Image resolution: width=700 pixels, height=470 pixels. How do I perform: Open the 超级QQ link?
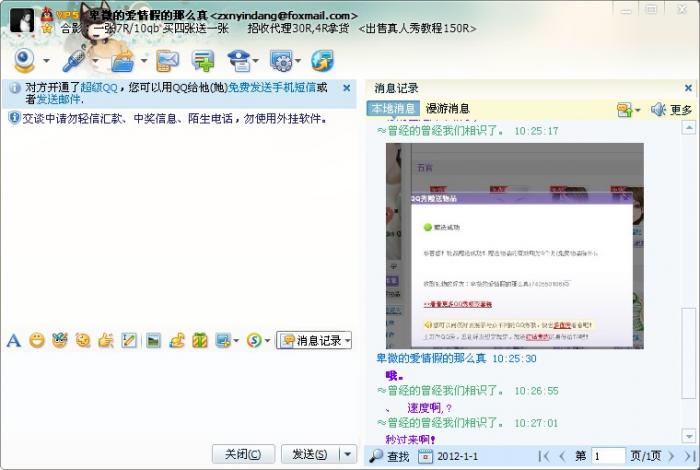pos(99,87)
